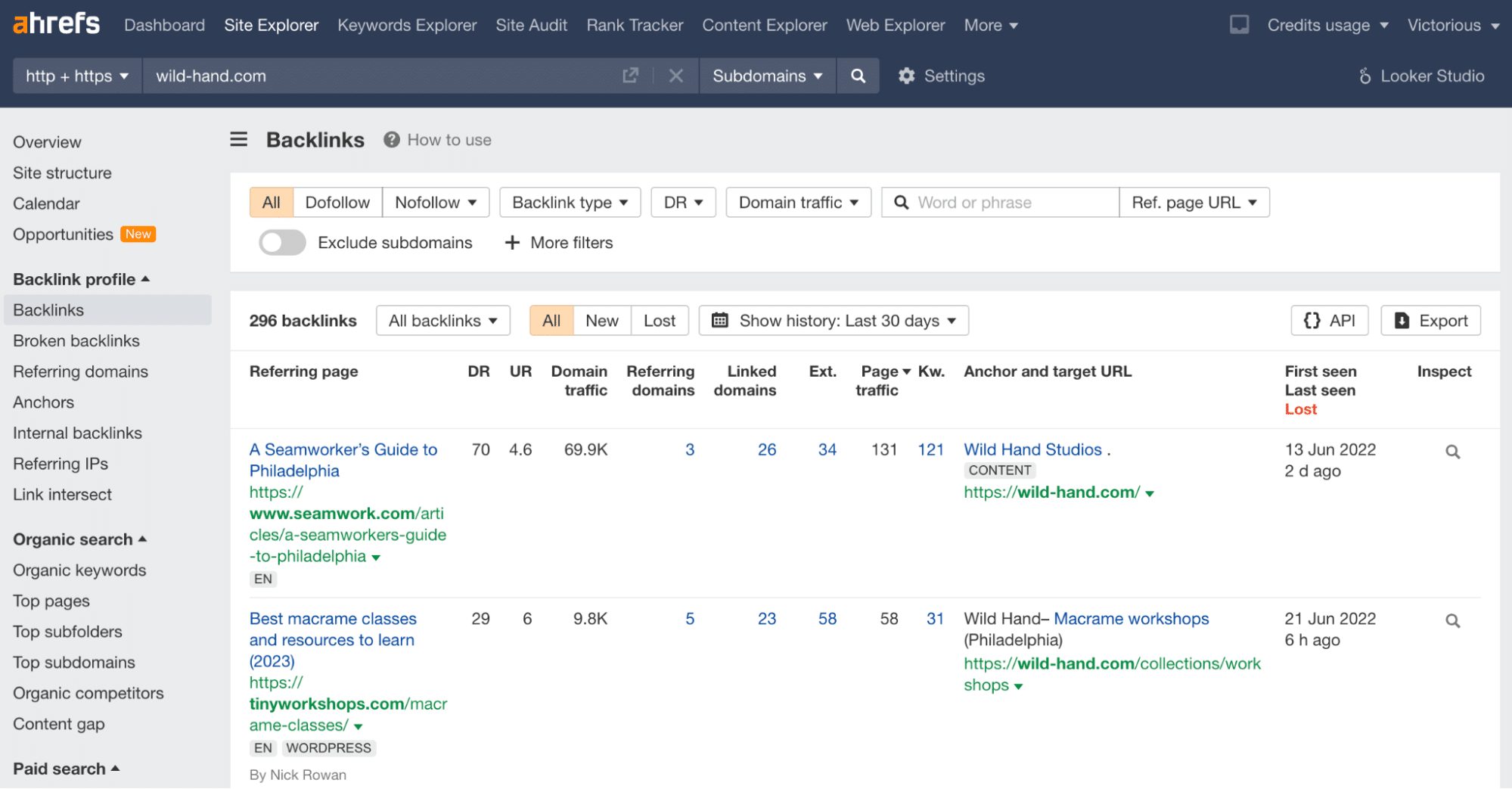The image size is (1512, 789).
Task: Enable the Exclude subdomains switch
Action: click(x=282, y=243)
